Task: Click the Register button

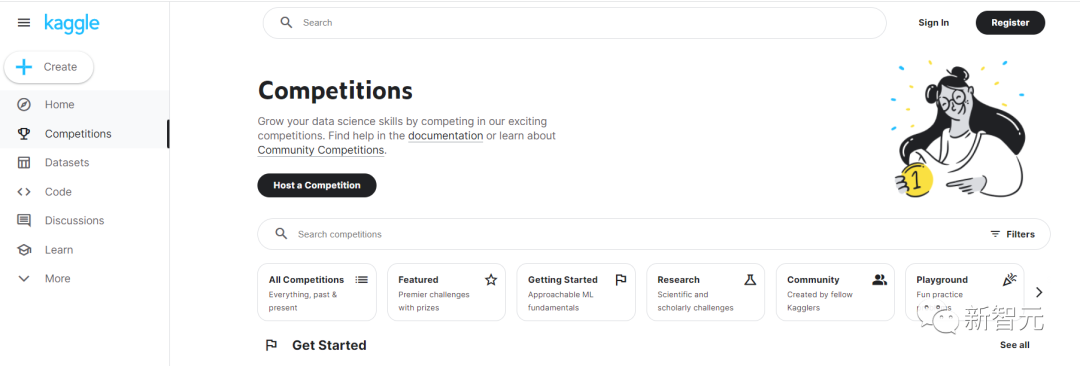Action: [x=1010, y=23]
